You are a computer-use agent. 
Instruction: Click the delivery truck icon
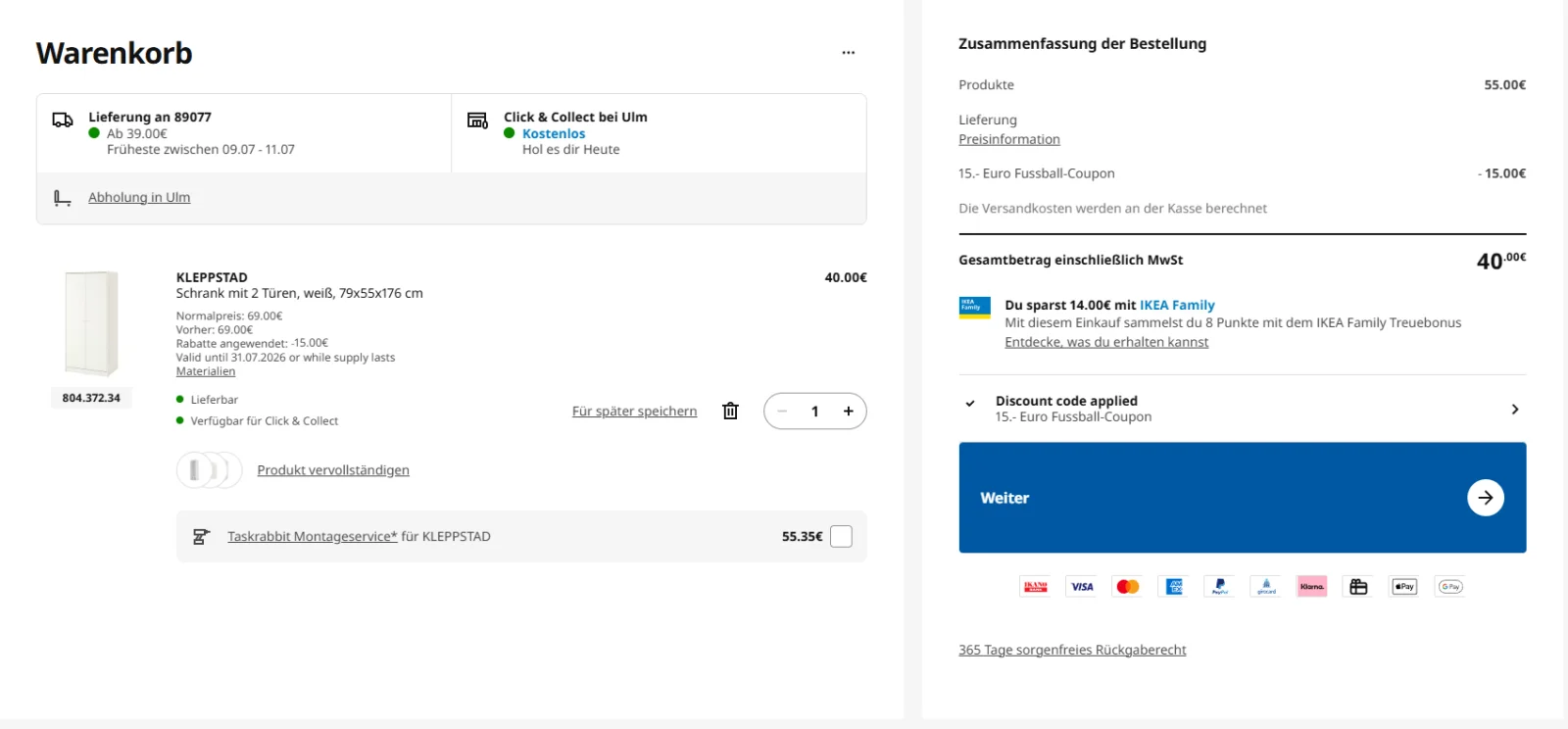[x=63, y=121]
